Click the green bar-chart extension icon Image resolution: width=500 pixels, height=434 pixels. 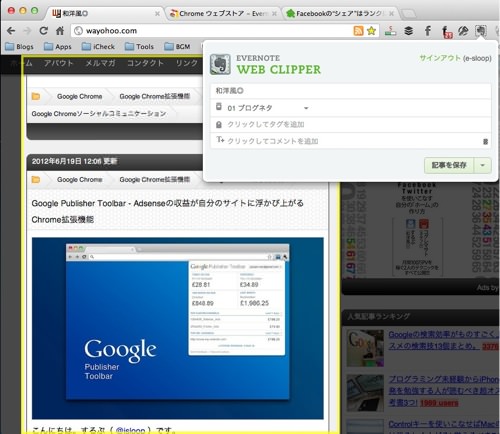[x=390, y=31]
